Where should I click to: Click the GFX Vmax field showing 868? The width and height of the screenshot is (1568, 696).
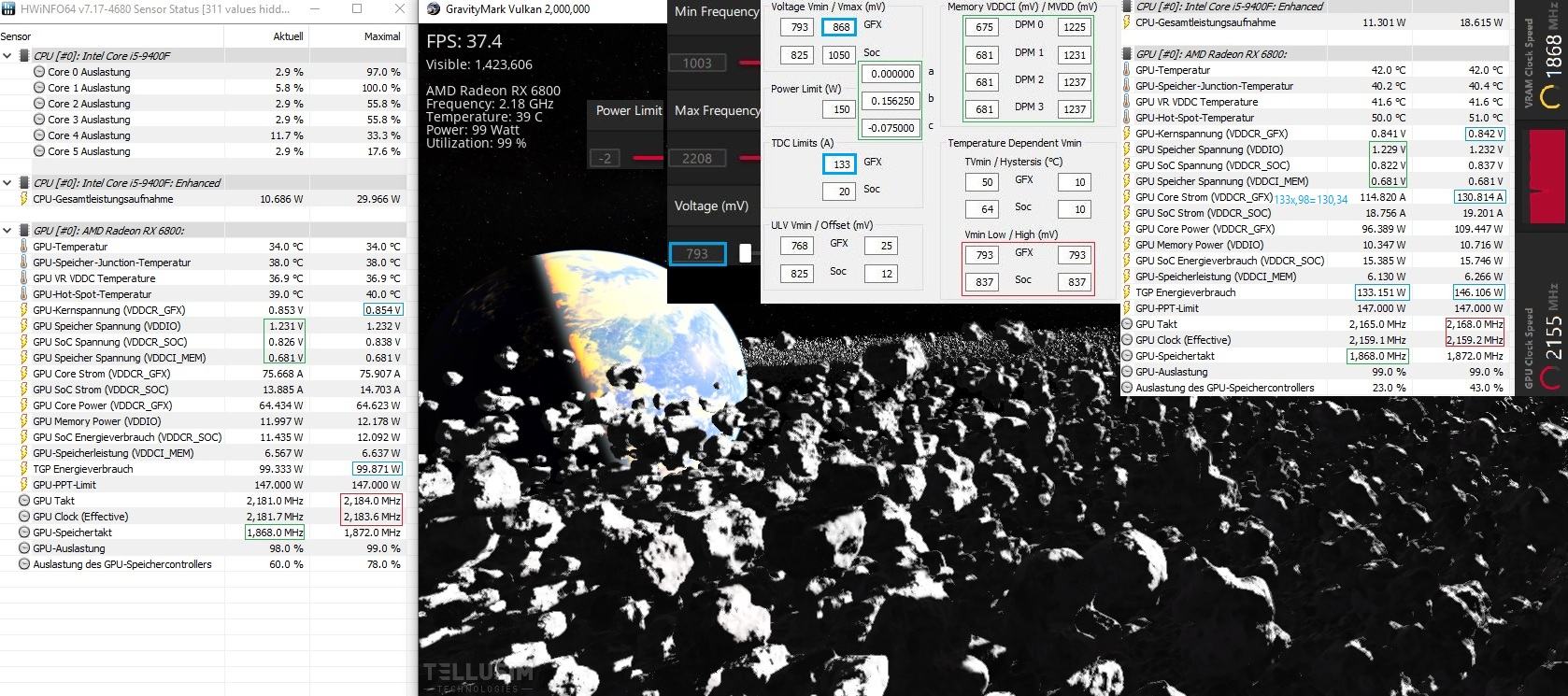pos(839,27)
